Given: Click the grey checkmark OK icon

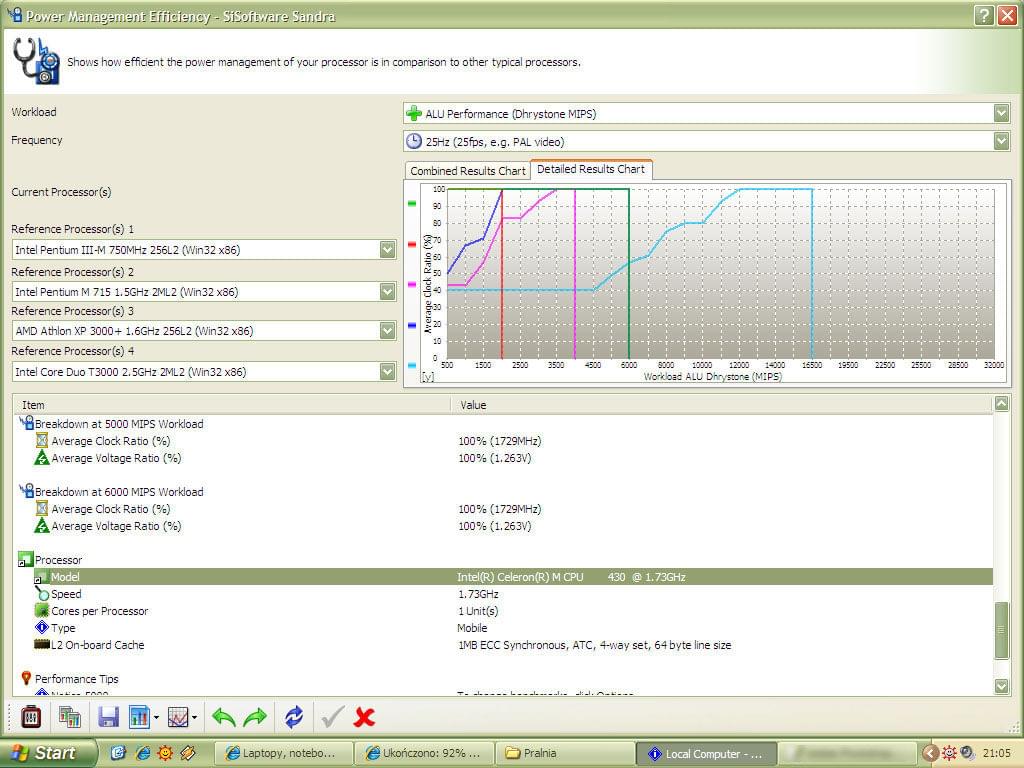Looking at the screenshot, I should click(x=332, y=716).
